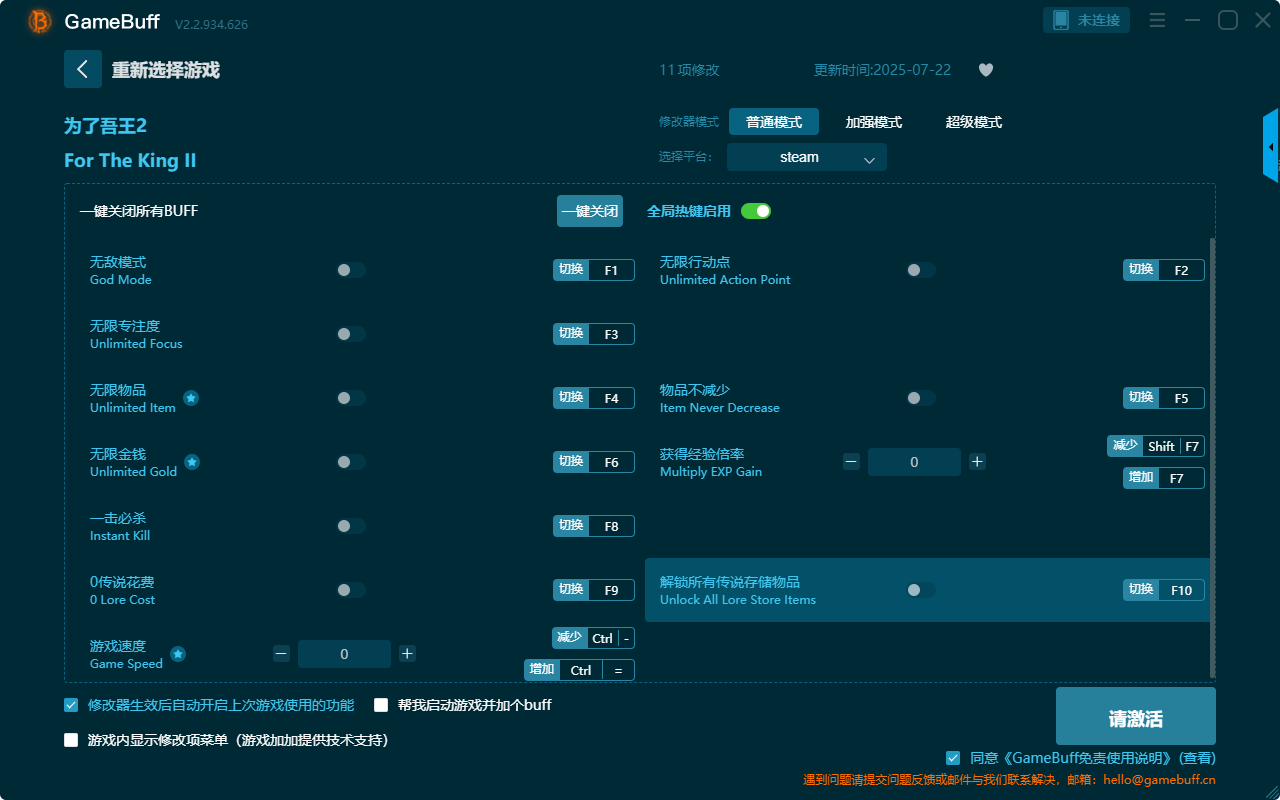Decrease Multiply EXP Gain with minus

[851, 462]
